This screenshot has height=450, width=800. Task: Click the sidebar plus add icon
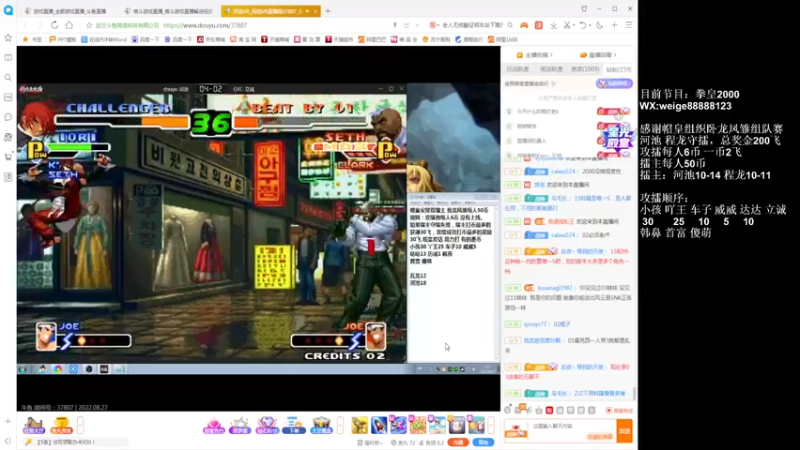coord(8,421)
